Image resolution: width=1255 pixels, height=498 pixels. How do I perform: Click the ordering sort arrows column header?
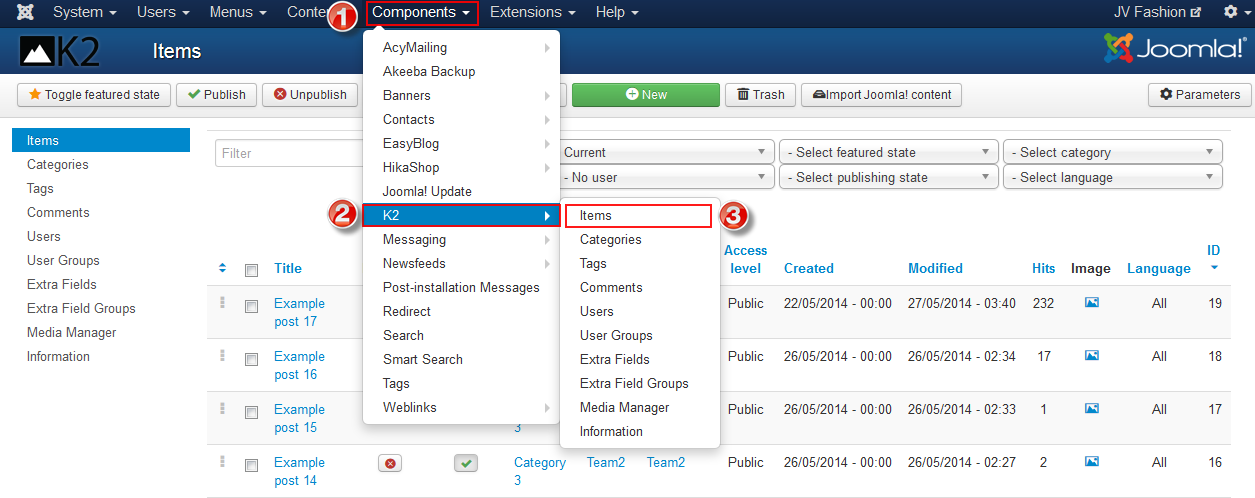pos(222,268)
